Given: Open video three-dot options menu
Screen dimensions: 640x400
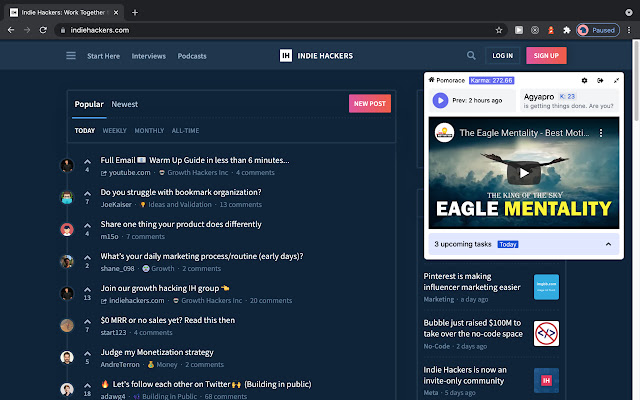Looking at the screenshot, I should point(601,133).
